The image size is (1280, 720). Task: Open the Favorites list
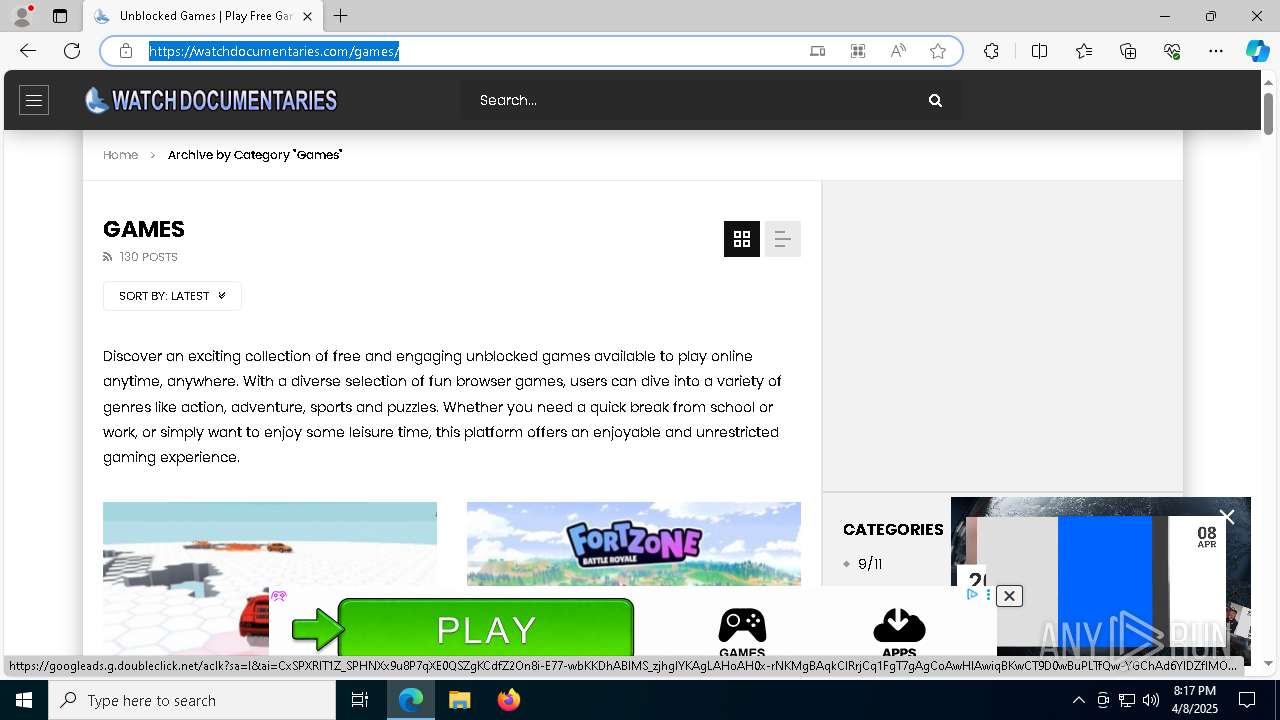coord(1084,51)
